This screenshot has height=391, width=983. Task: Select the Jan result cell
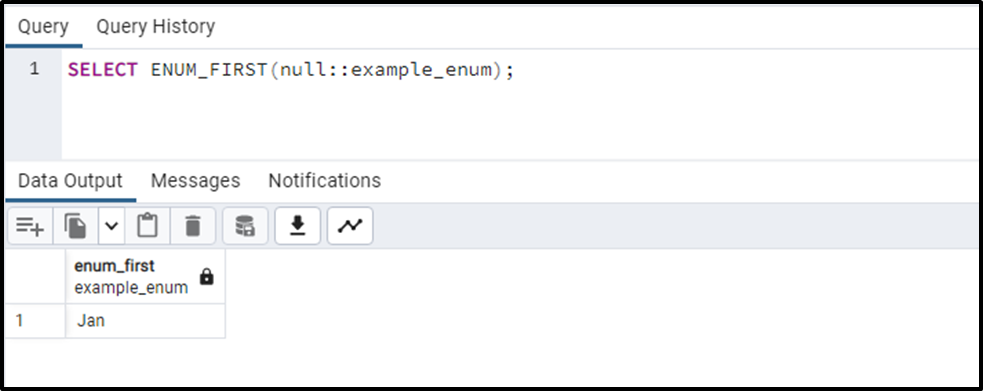pos(145,321)
